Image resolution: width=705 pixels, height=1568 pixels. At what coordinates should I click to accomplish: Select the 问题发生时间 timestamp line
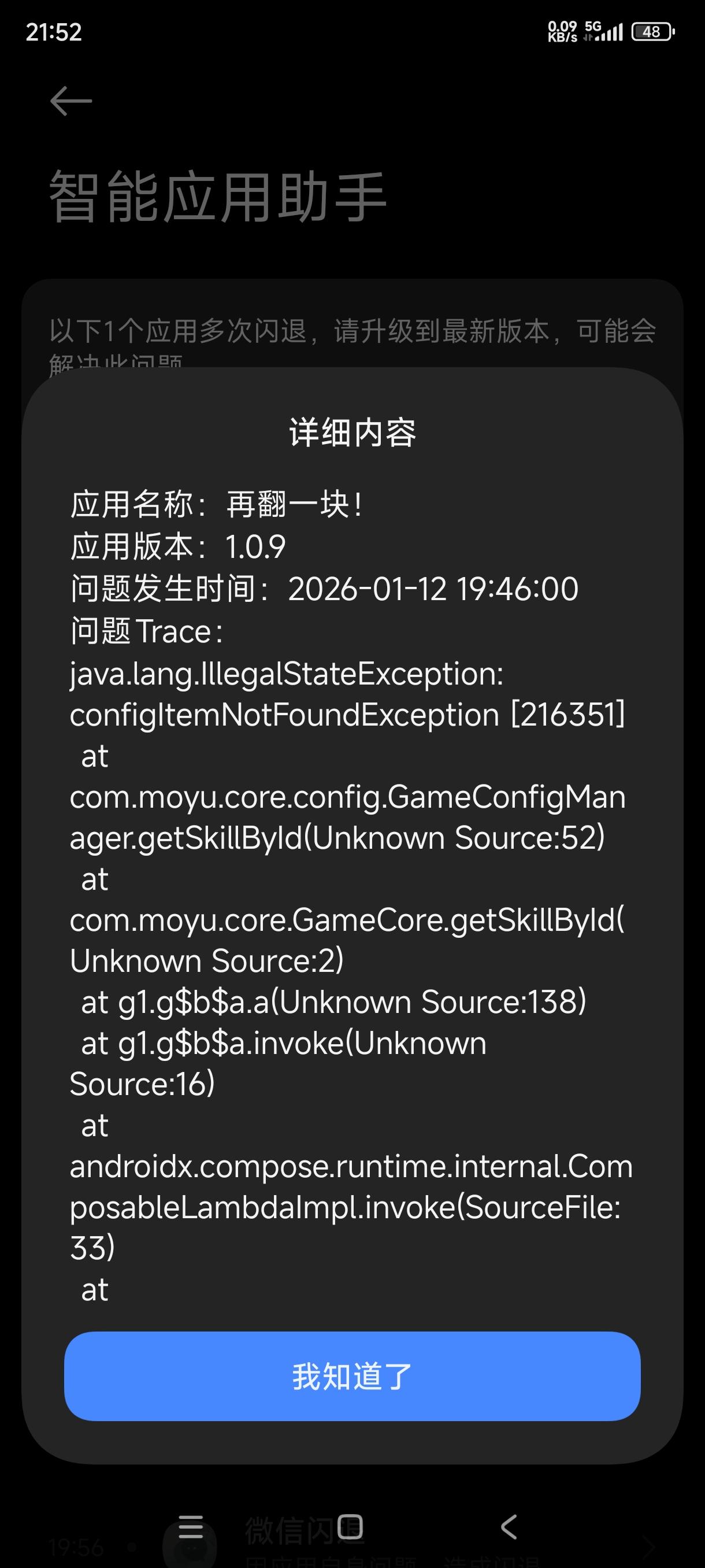(324, 589)
